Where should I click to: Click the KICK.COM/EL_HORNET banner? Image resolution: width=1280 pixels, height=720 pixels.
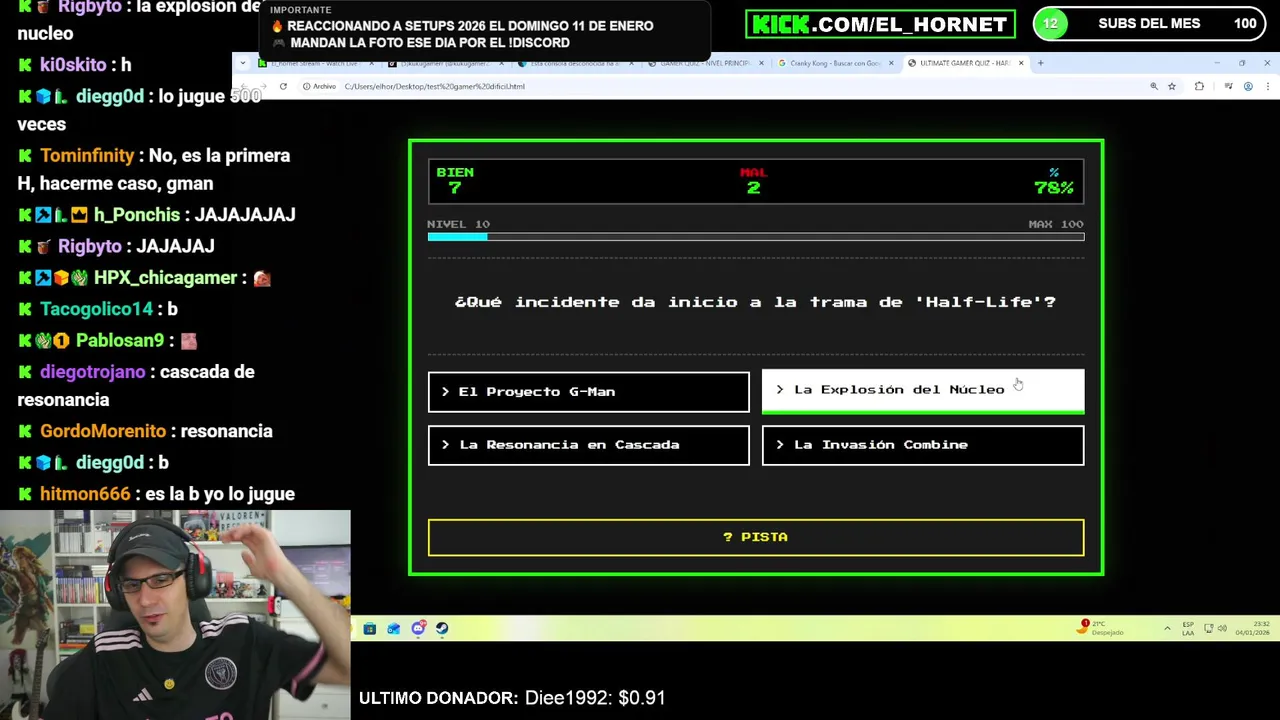point(880,24)
